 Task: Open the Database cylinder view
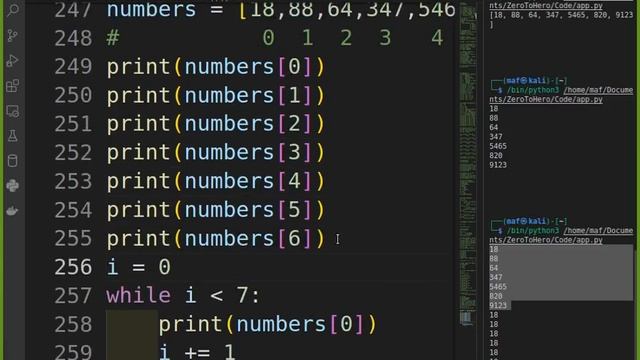13,161
